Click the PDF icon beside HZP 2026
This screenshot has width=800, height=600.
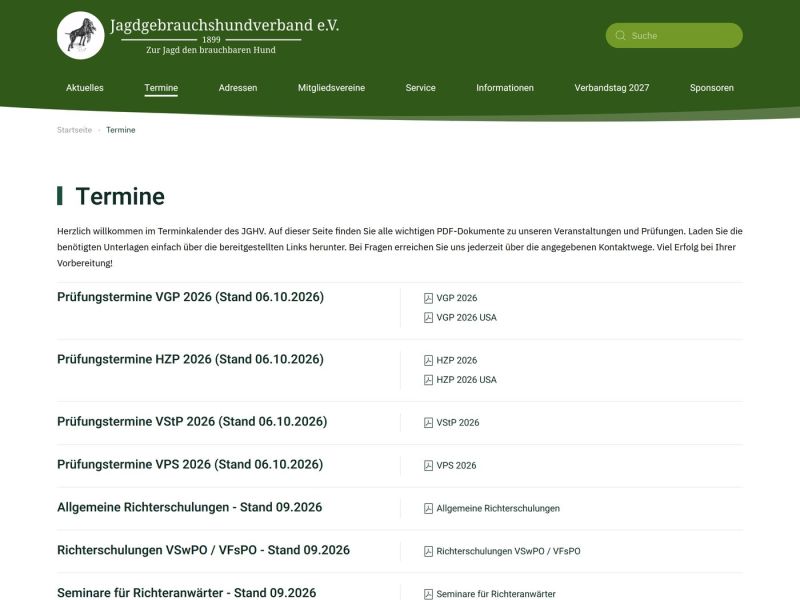coord(429,360)
